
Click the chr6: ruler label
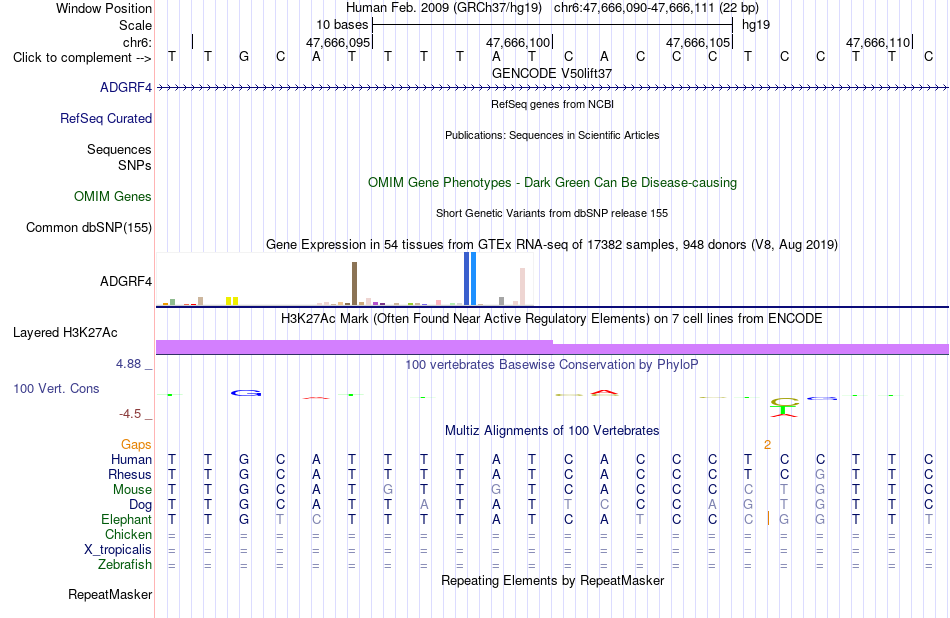tap(137, 42)
